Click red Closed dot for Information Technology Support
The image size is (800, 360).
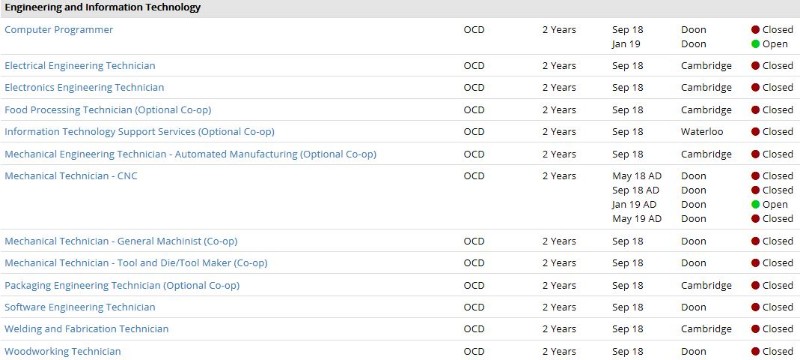pyautogui.click(x=756, y=132)
